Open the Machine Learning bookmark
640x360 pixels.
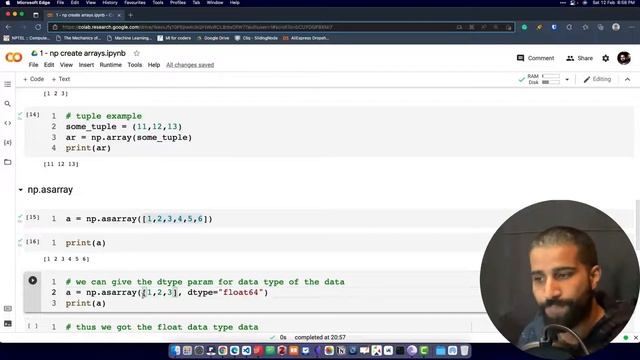point(129,38)
